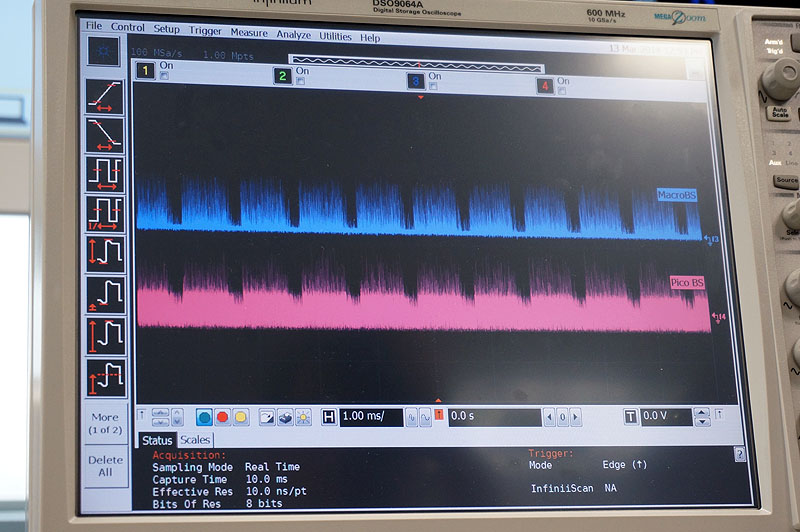Open channel 1 yellow setup button
This screenshot has height=532, width=800.
[x=145, y=70]
